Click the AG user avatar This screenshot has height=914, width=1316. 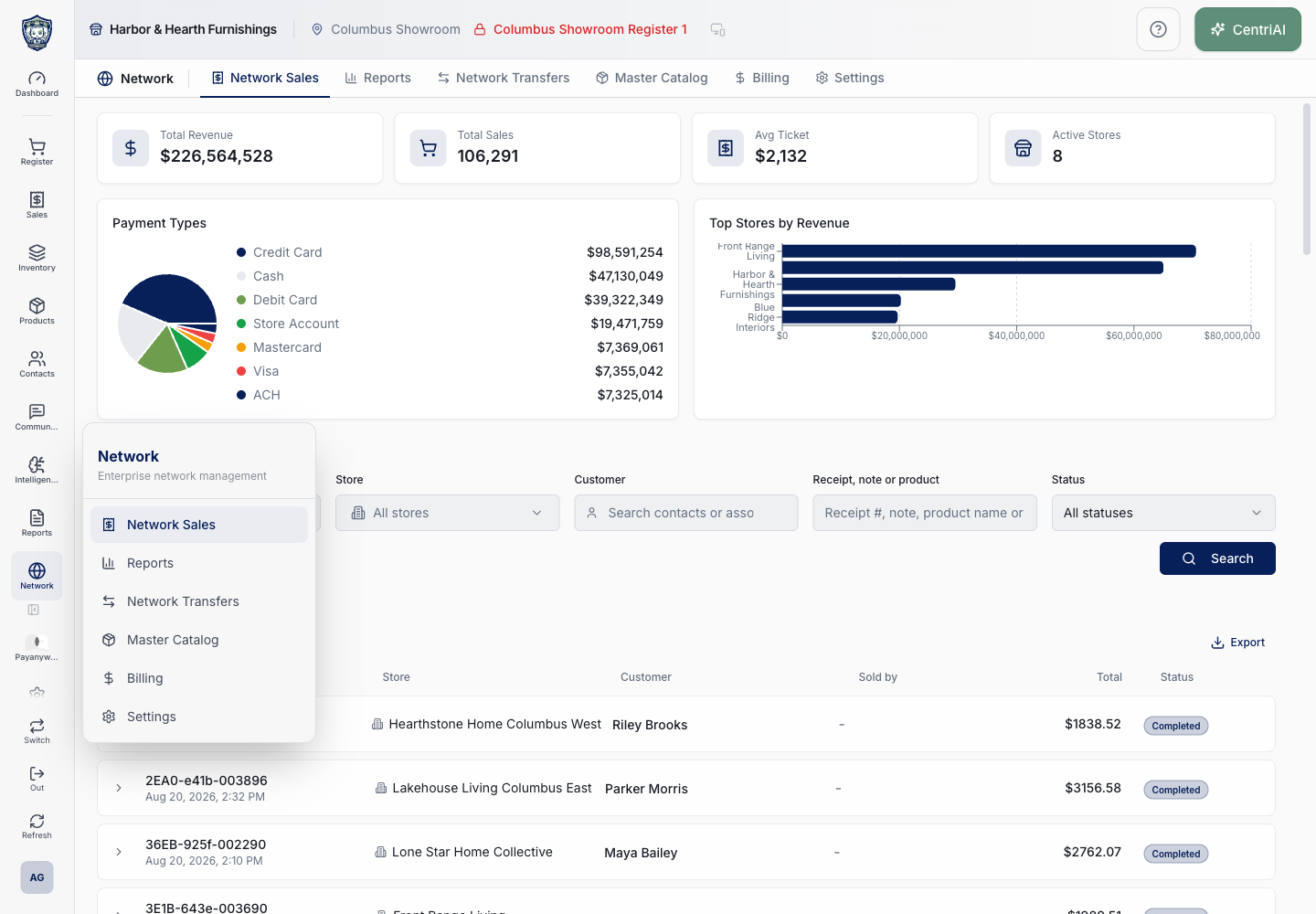click(37, 877)
